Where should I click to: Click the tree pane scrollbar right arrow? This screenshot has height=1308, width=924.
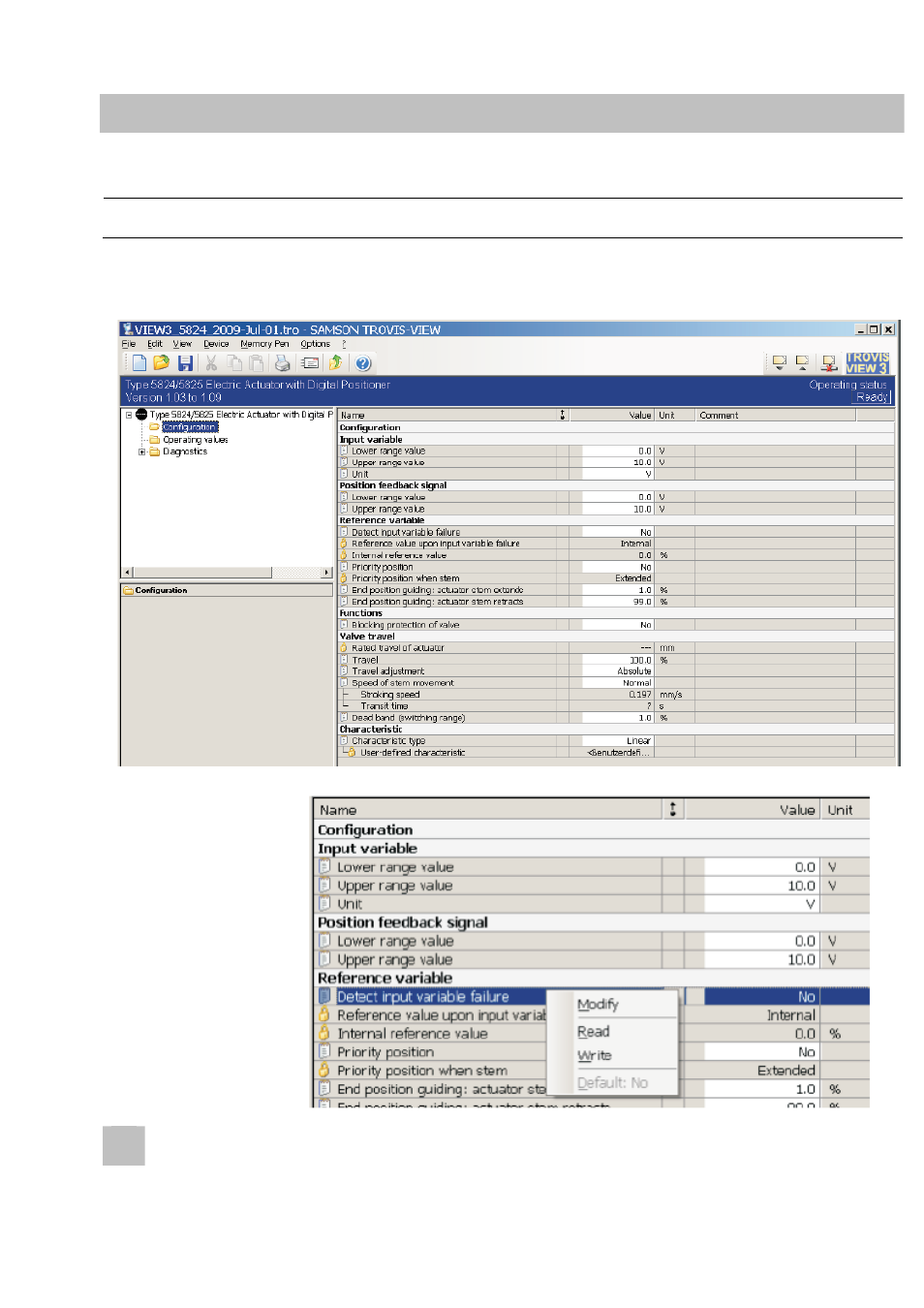point(326,573)
